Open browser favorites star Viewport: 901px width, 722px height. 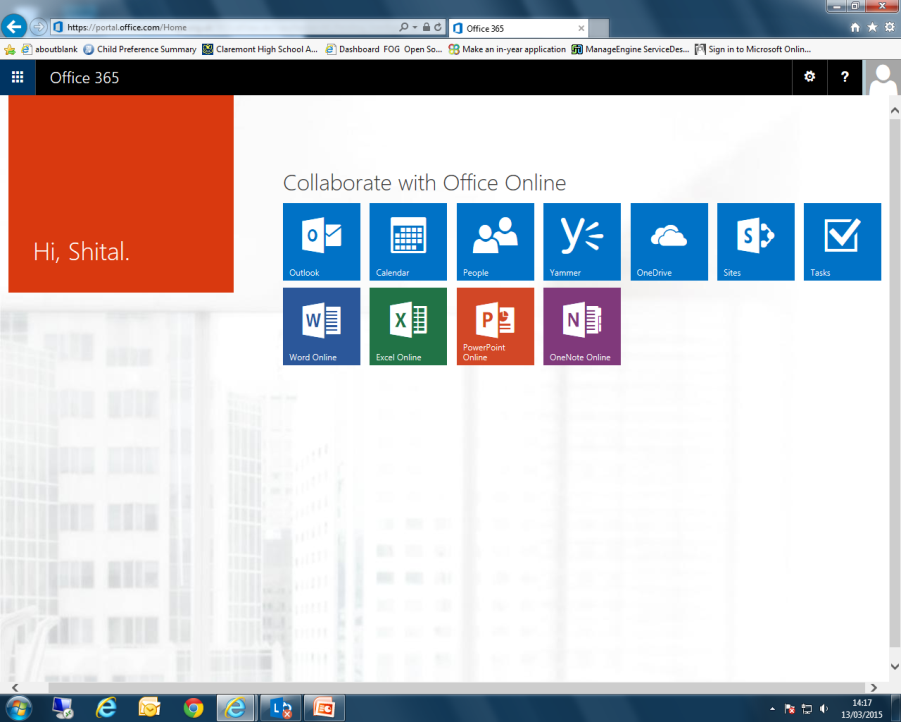click(872, 27)
